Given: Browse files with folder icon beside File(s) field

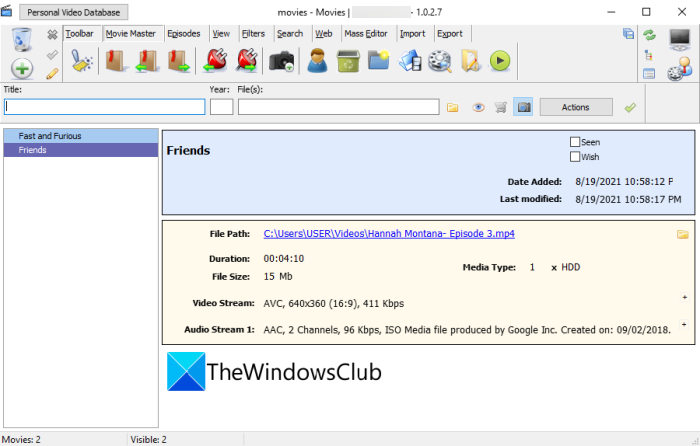Looking at the screenshot, I should (453, 108).
